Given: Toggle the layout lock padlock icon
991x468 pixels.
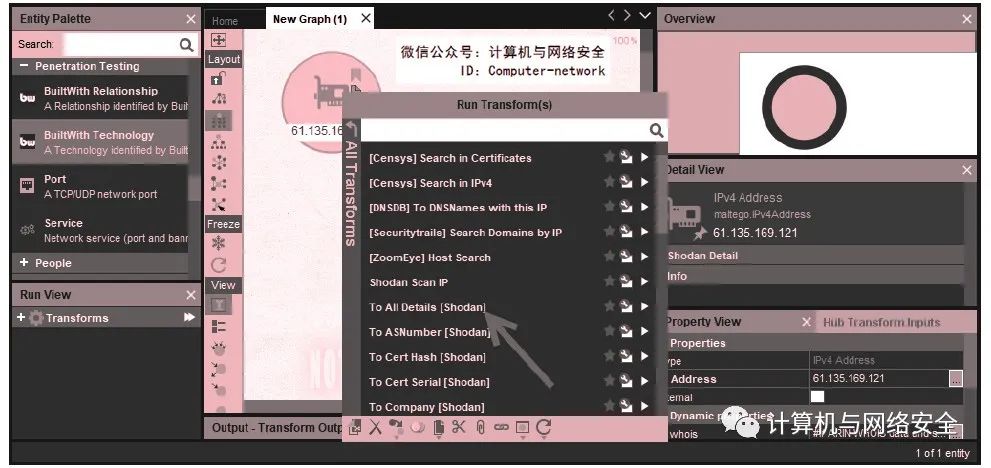Looking at the screenshot, I should point(218,78).
